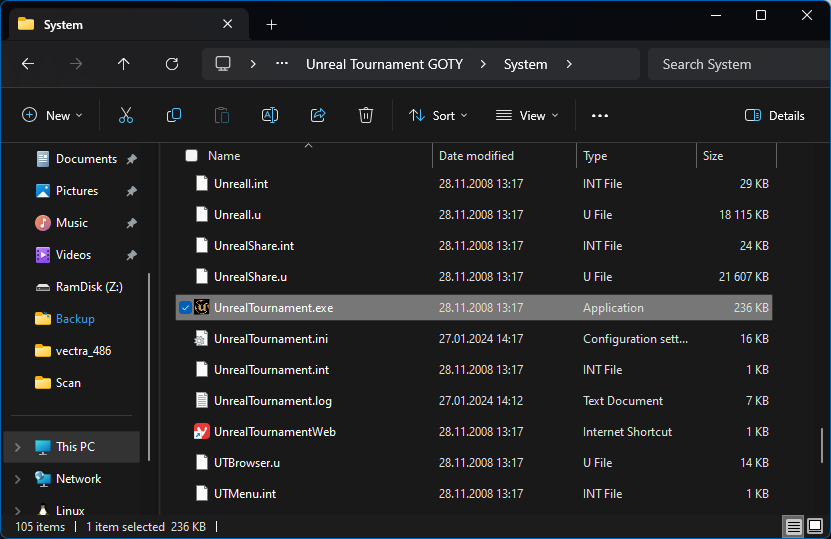Click the Rename icon in toolbar
Screen dimensions: 831x539
point(270,116)
